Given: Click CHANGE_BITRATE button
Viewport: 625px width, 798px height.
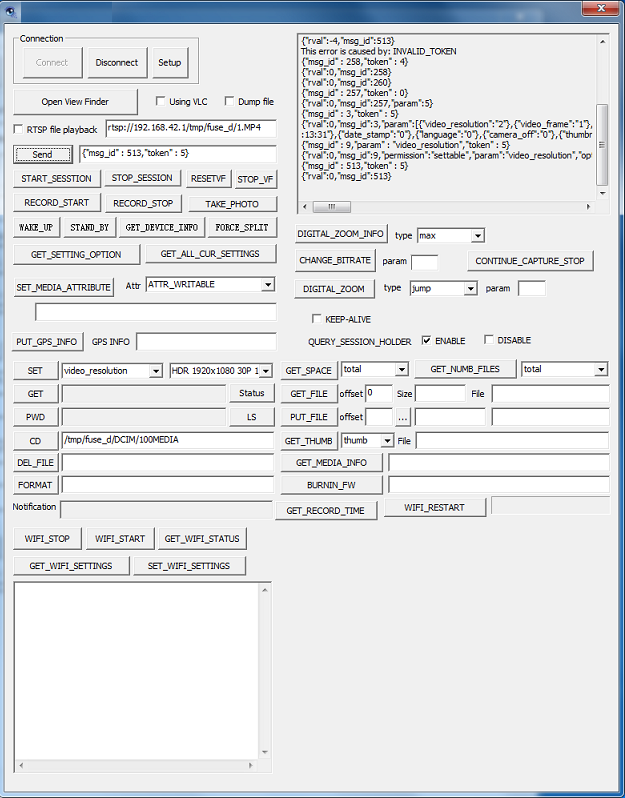Looking at the screenshot, I should (x=335, y=261).
